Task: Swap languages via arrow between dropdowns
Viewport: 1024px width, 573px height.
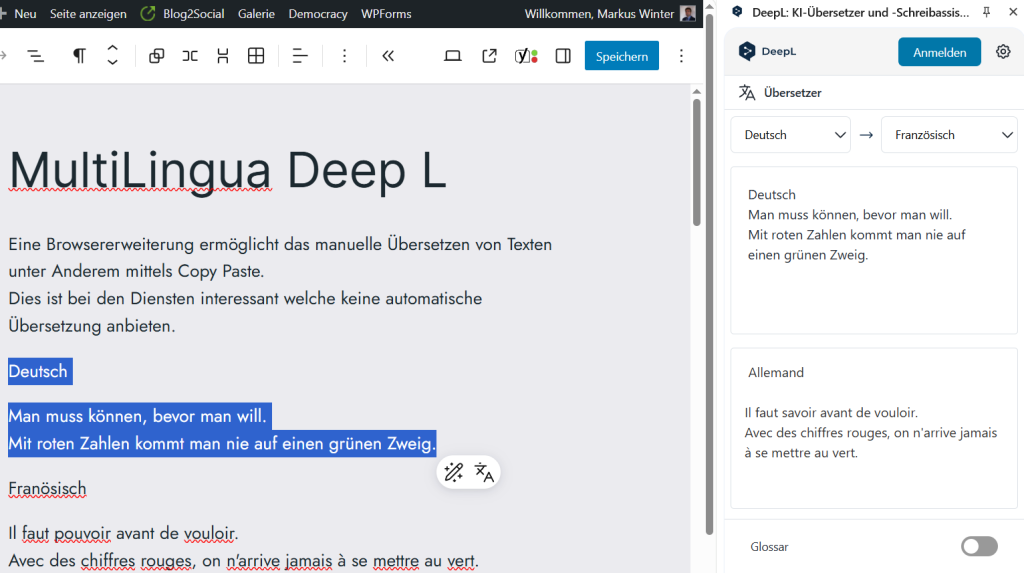Action: [x=866, y=135]
